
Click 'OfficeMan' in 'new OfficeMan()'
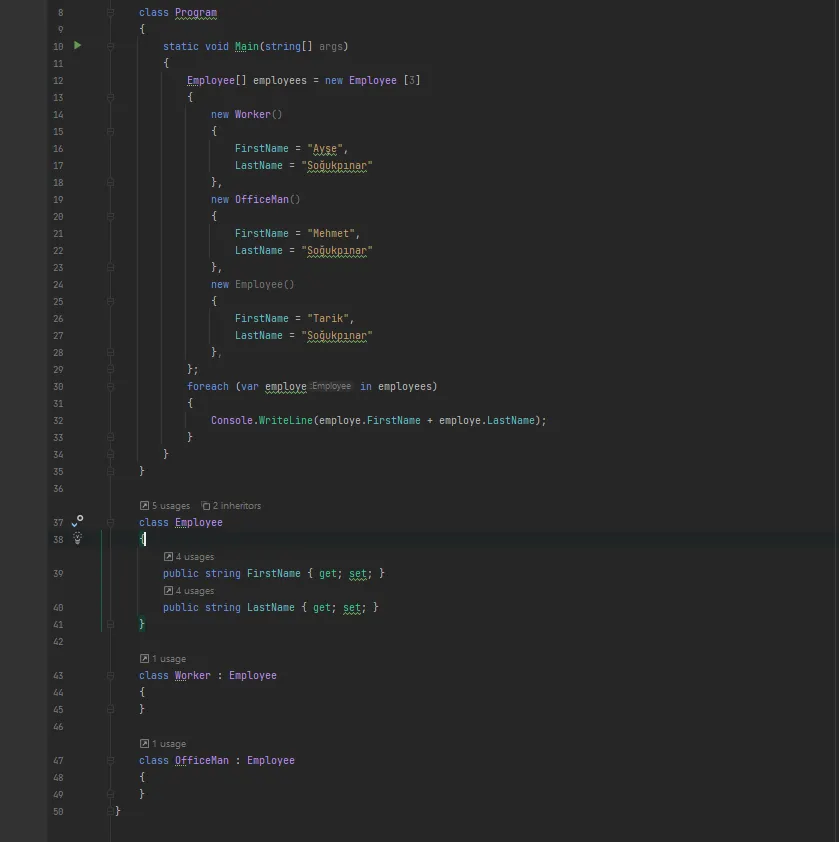point(262,199)
